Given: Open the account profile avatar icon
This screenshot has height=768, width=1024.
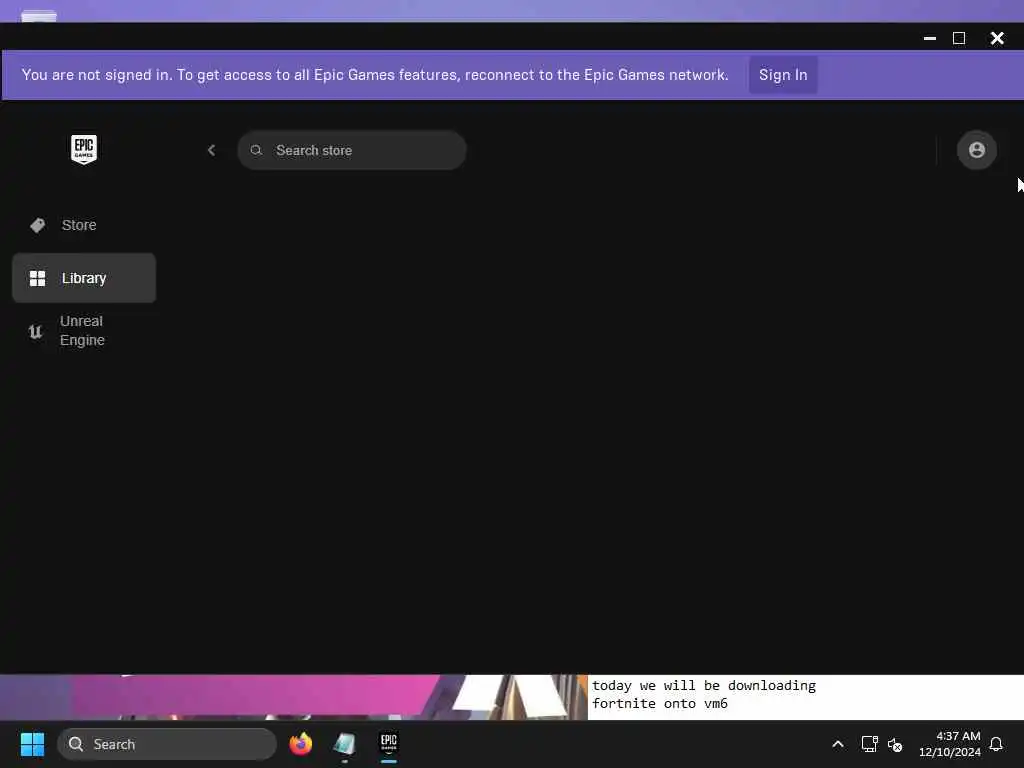Looking at the screenshot, I should coord(976,150).
